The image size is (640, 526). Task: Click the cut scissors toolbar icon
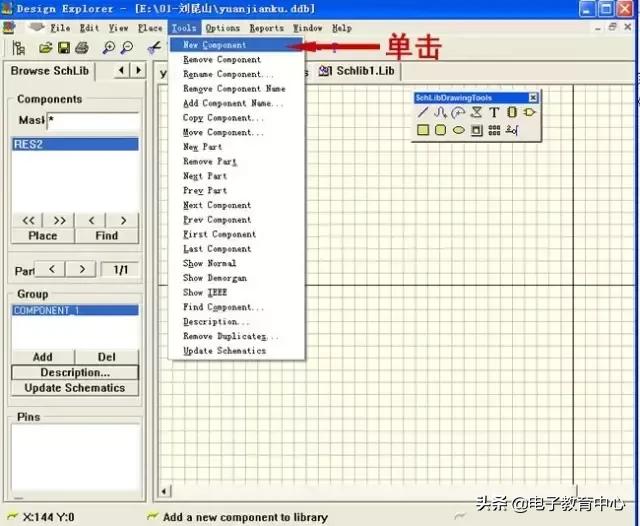pos(154,48)
